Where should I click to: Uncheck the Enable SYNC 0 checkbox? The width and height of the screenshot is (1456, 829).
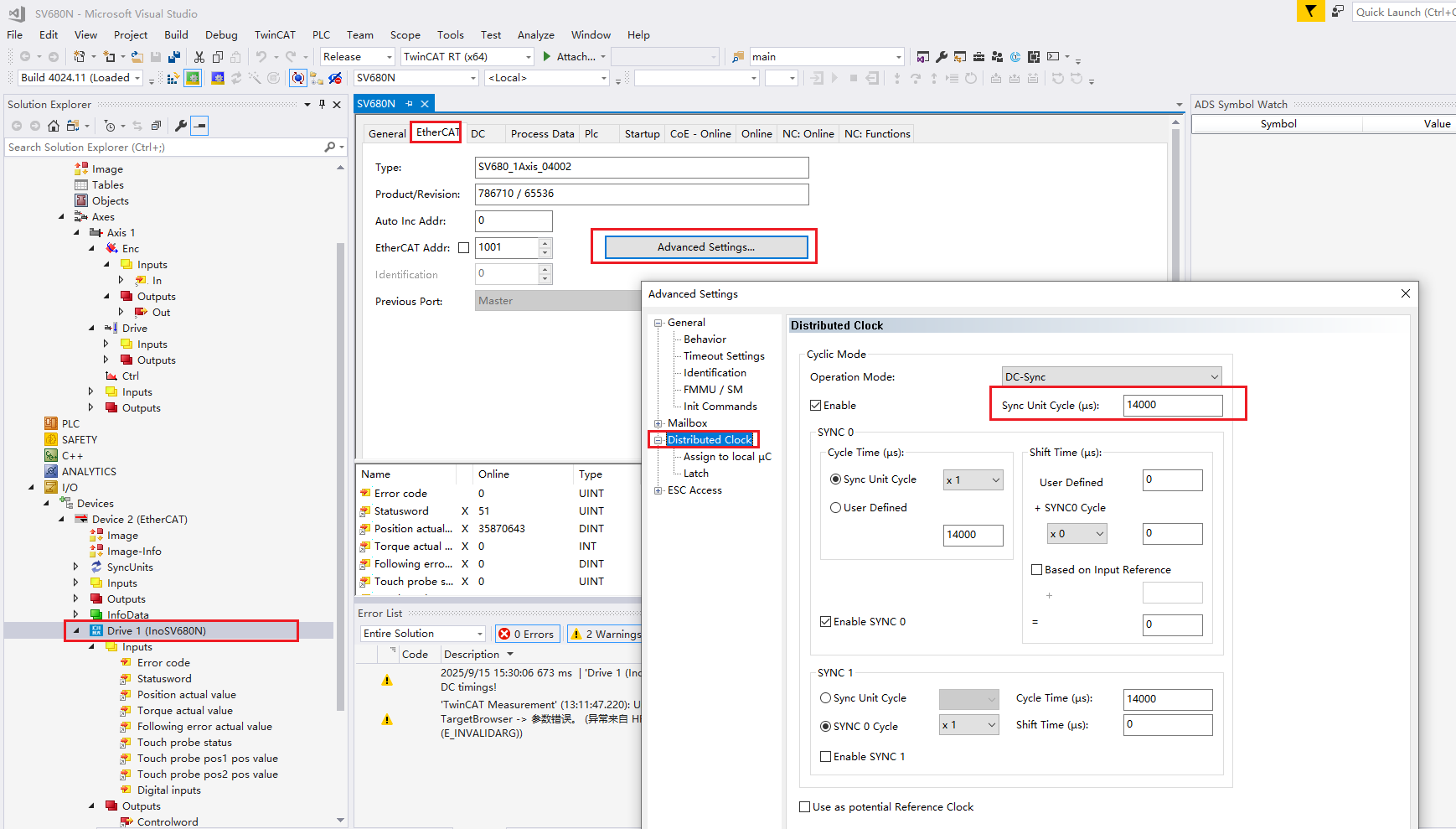(825, 622)
